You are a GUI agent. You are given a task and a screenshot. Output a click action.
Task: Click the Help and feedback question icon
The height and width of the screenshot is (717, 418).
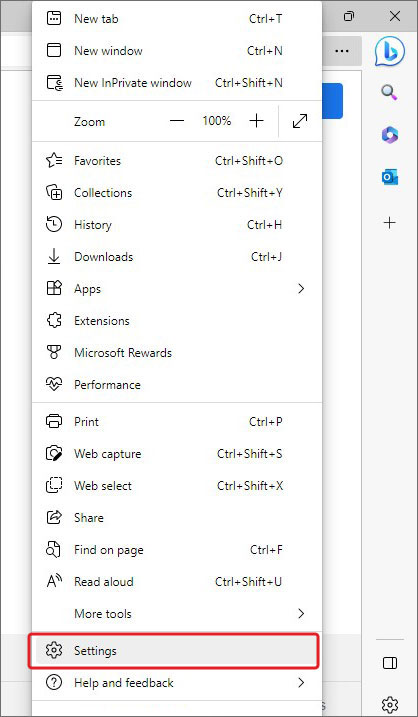click(54, 683)
